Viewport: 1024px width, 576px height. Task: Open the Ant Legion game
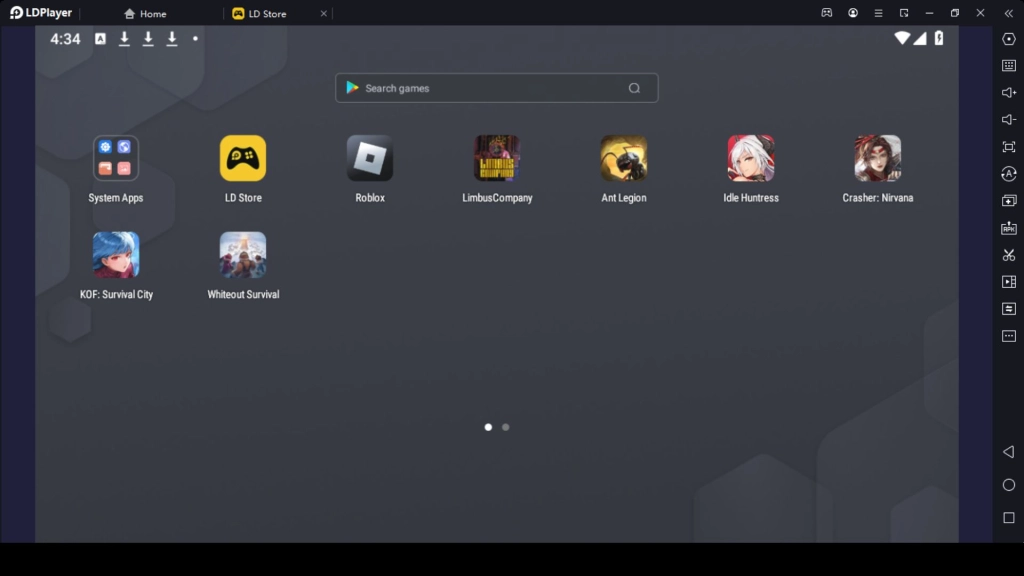[624, 158]
